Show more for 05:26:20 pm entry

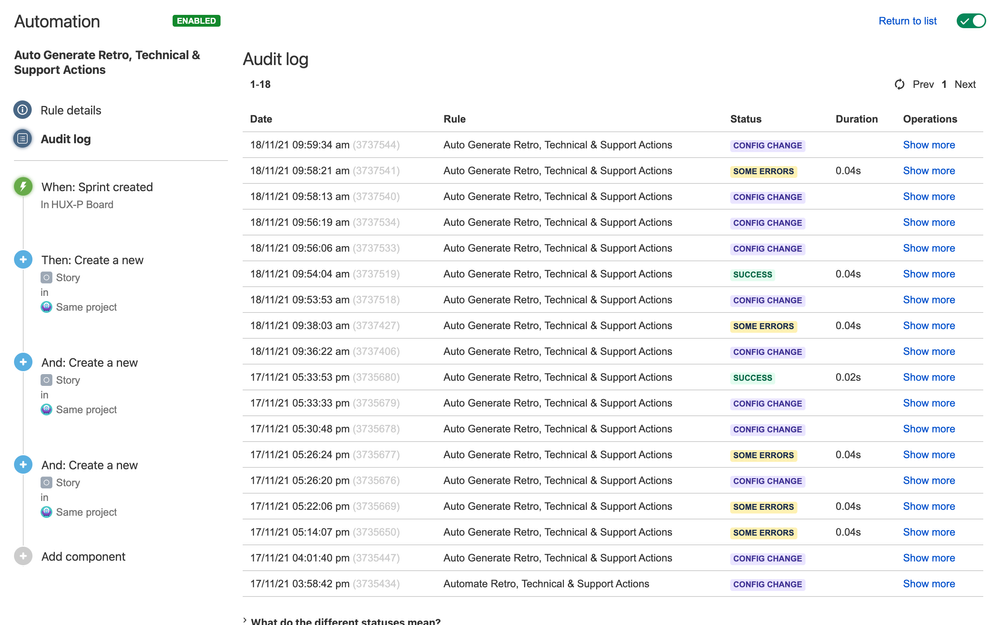[929, 481]
